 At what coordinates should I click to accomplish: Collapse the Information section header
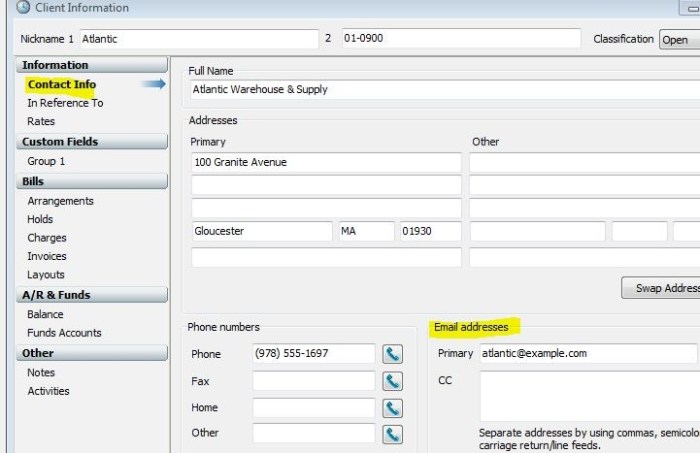92,65
